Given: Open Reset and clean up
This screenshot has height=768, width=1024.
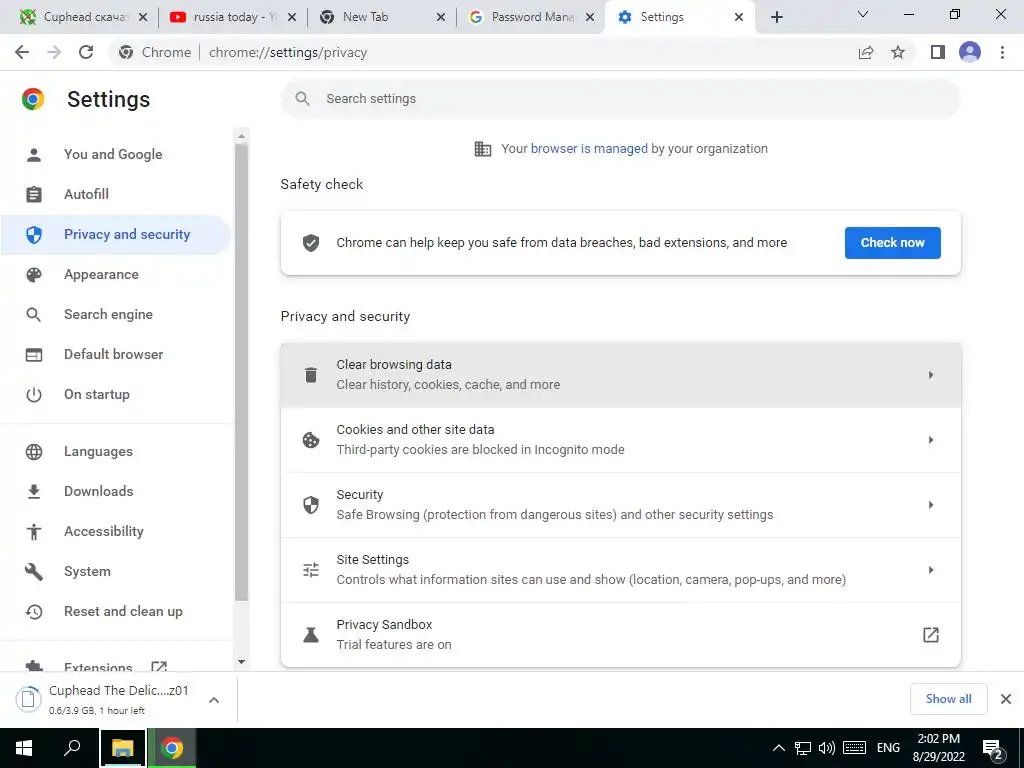Looking at the screenshot, I should click(x=123, y=612).
